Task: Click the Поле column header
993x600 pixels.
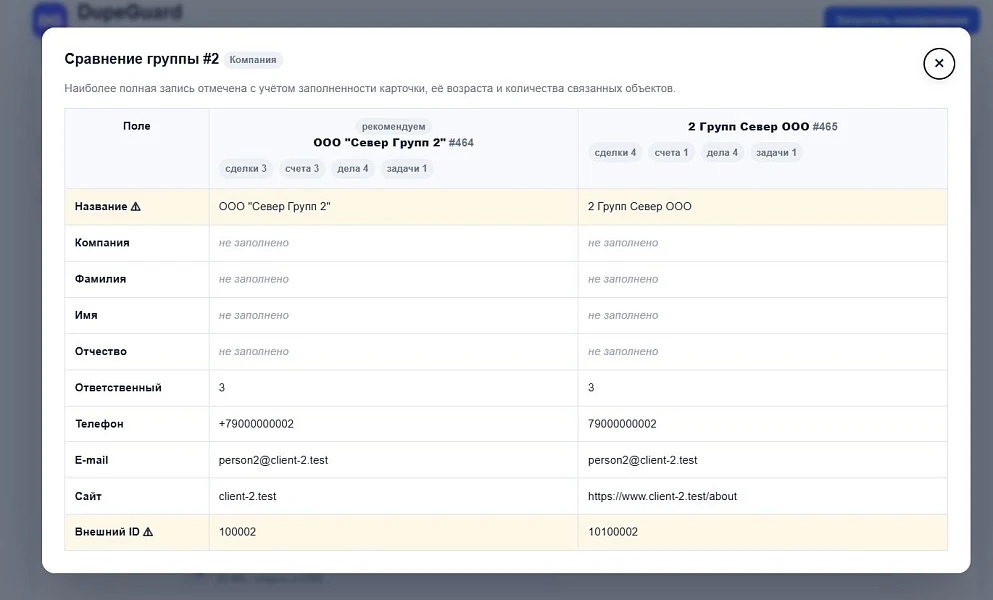Action: click(x=137, y=126)
